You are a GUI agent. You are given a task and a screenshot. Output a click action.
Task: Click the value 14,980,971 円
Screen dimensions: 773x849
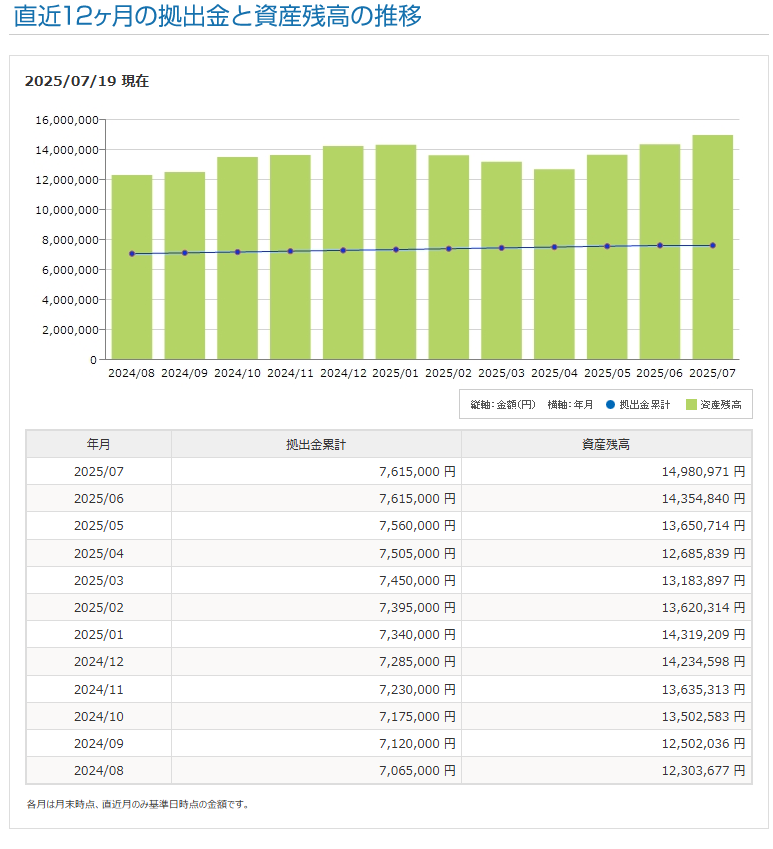(703, 472)
